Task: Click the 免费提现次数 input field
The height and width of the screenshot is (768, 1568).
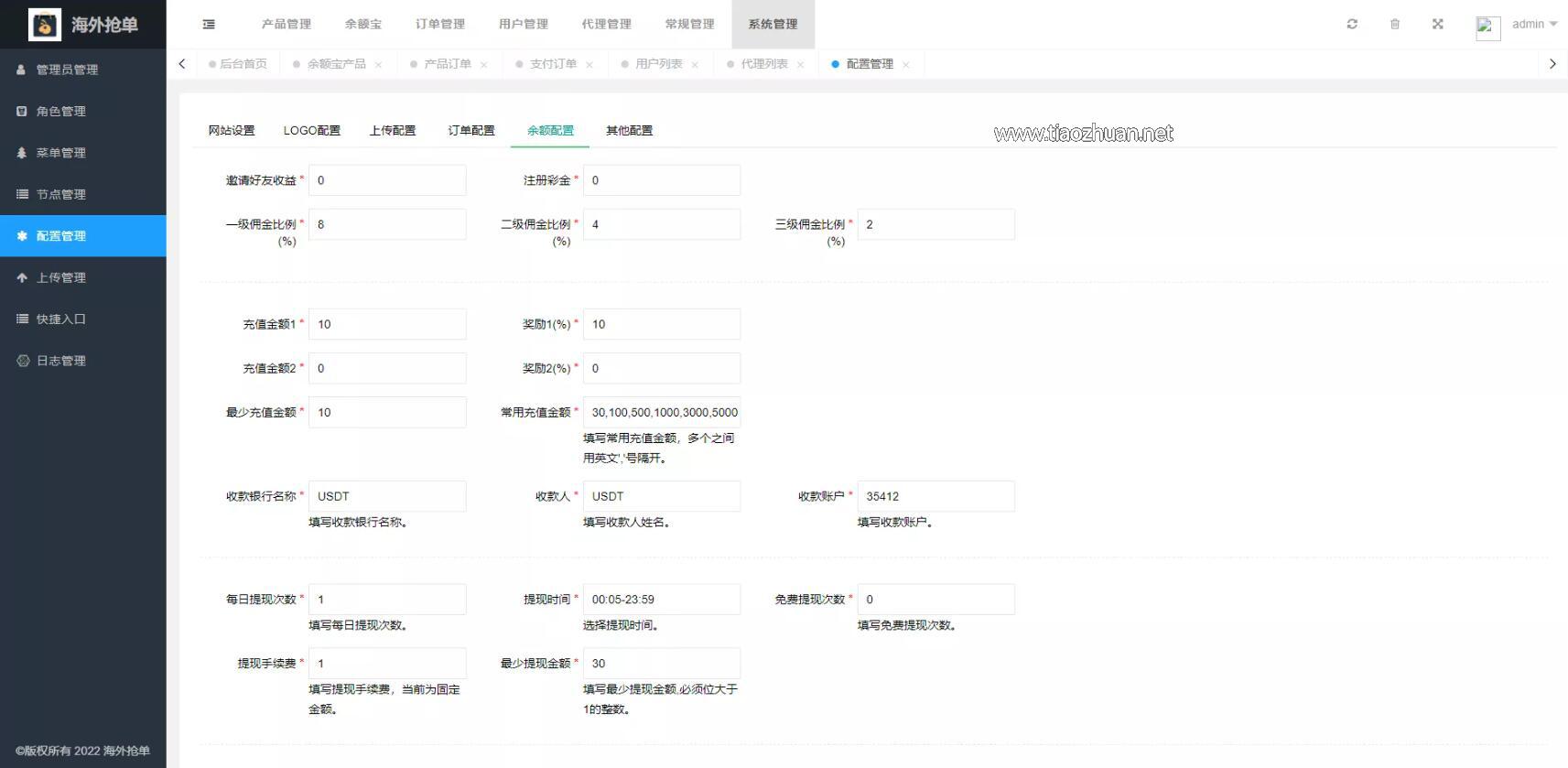Action: (x=936, y=600)
